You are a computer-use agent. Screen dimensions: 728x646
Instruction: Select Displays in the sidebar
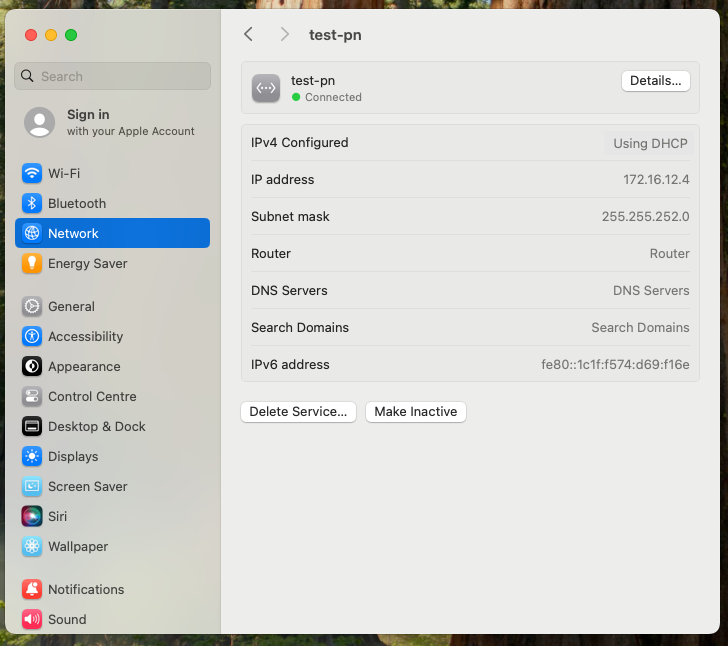pyautogui.click(x=73, y=457)
